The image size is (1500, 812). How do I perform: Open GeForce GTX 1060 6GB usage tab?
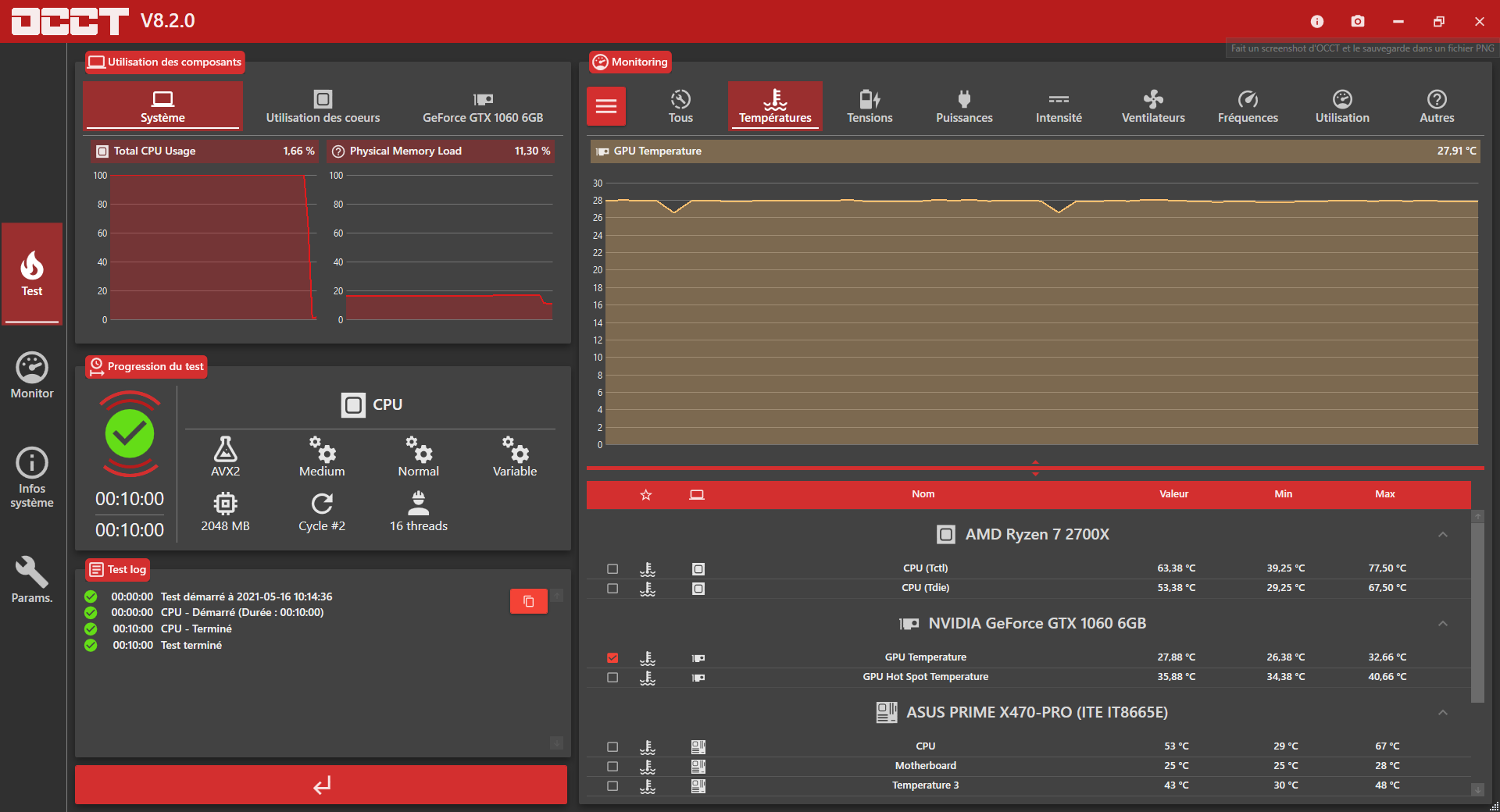coord(483,105)
